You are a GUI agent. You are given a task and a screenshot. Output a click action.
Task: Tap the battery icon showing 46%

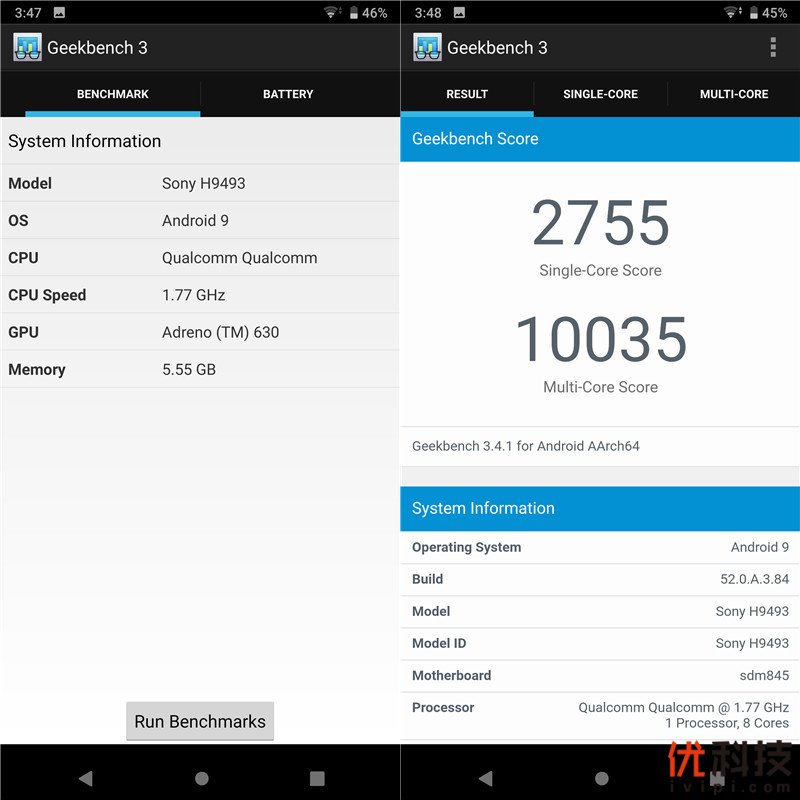[354, 13]
